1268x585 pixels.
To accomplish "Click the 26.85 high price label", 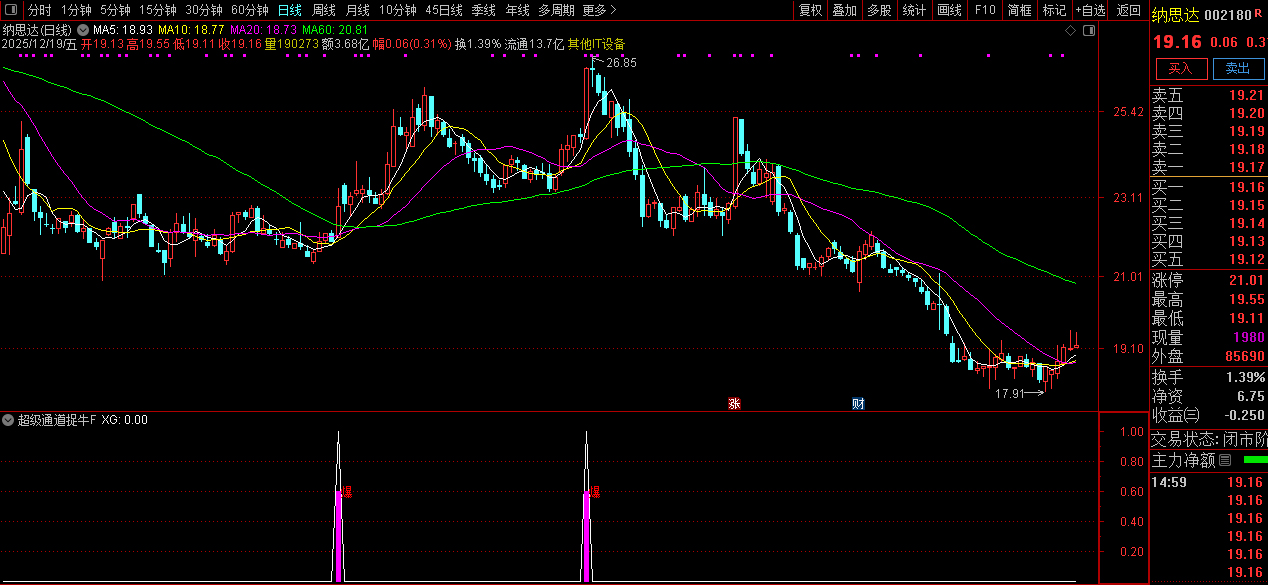I will 621,62.
